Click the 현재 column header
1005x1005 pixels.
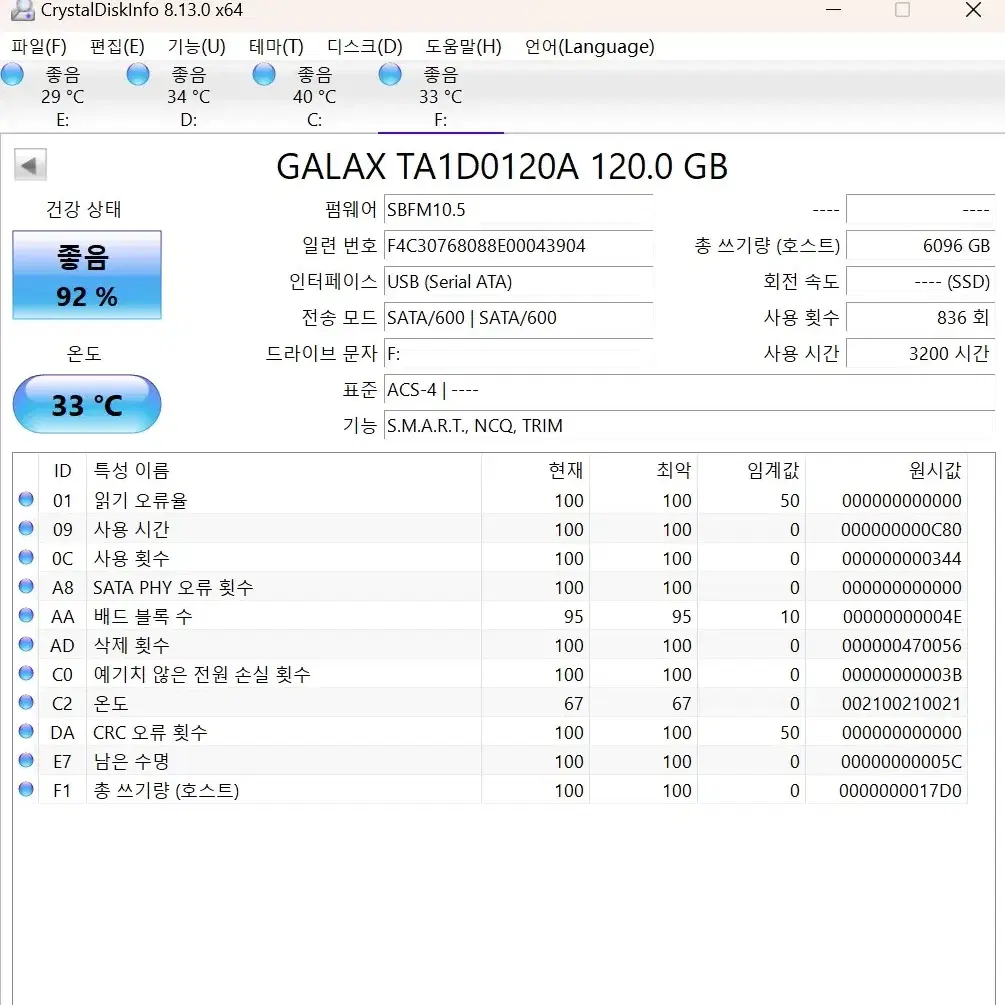535,470
